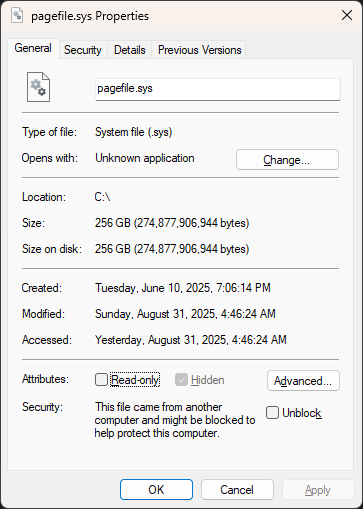The image size is (363, 509).
Task: Click the Apply button
Action: coord(318,490)
